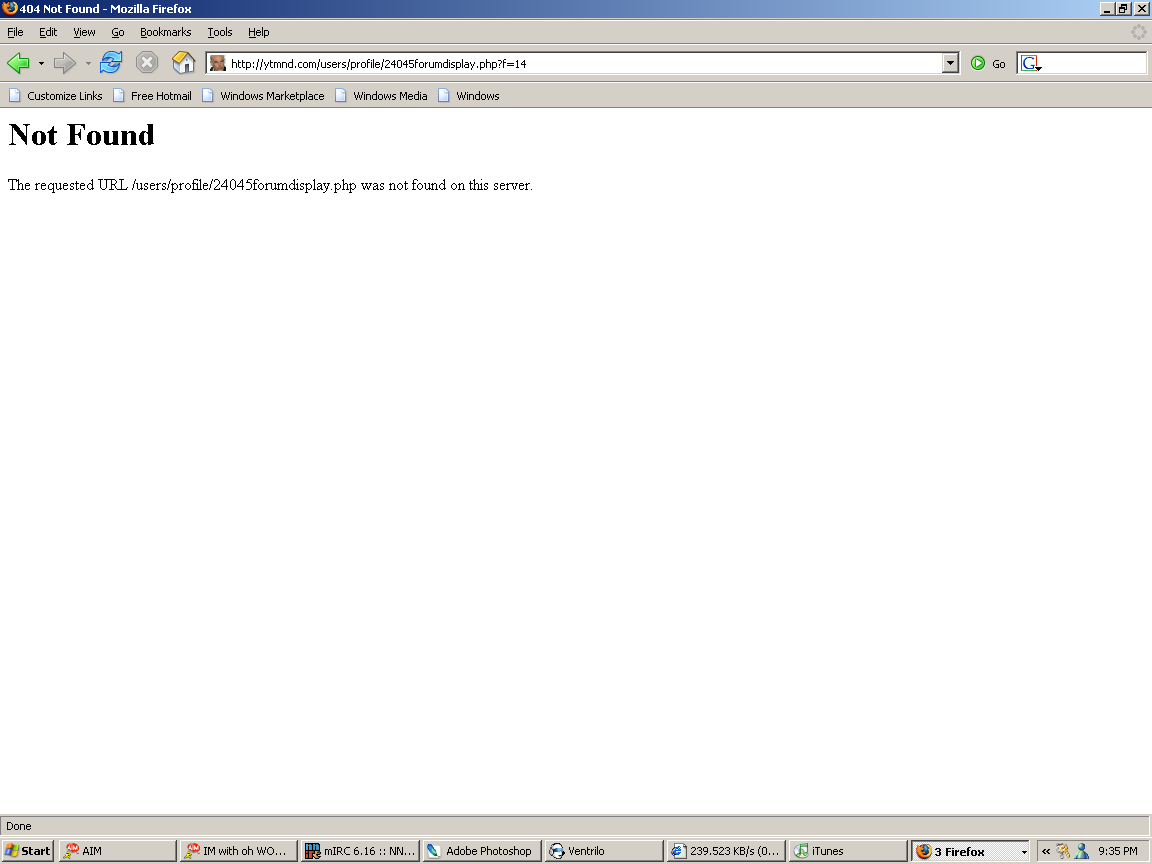The height and width of the screenshot is (864, 1152).
Task: Click the Stop loading icon
Action: 147,63
